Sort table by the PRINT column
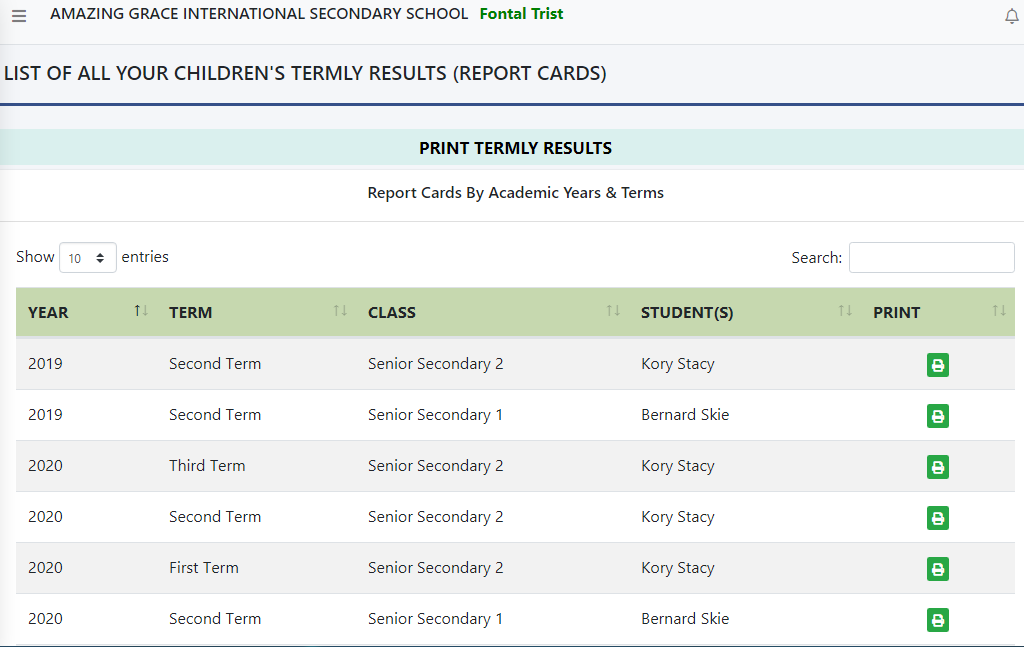The image size is (1024, 647). 896,312
